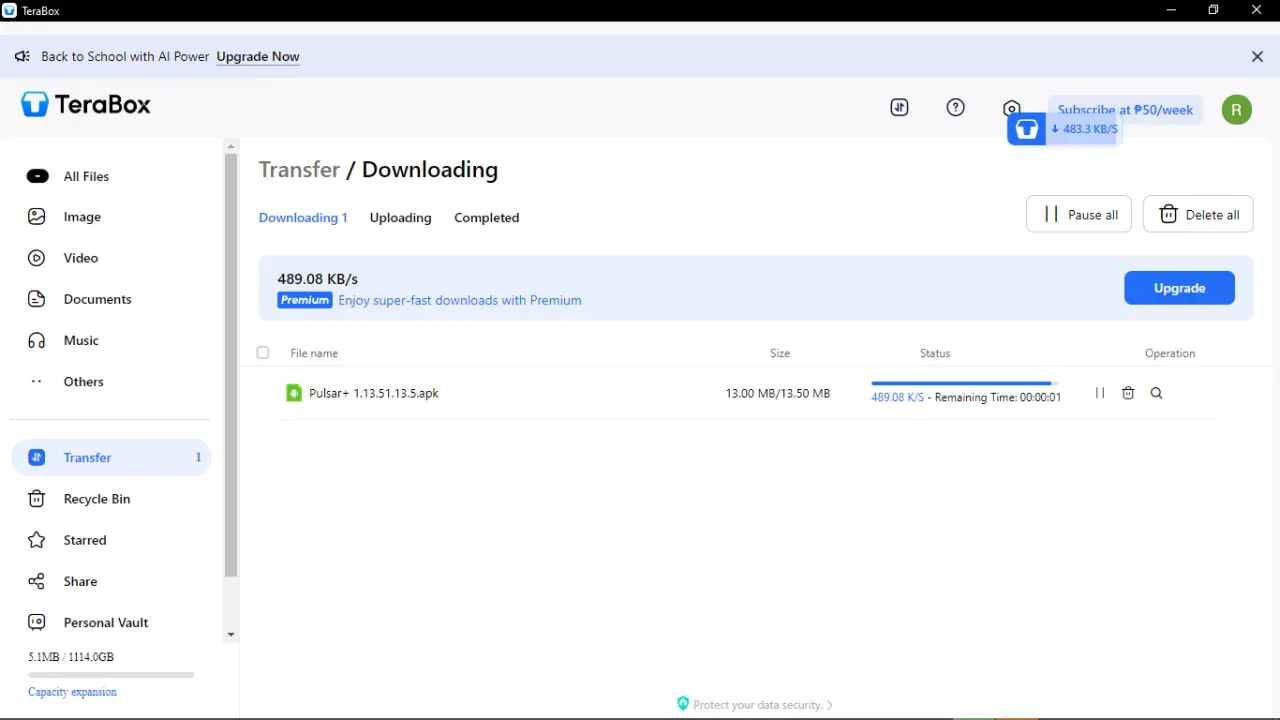Click the sidebar scrollbar thumb
Viewport: 1280px width, 720px height.
pyautogui.click(x=231, y=365)
